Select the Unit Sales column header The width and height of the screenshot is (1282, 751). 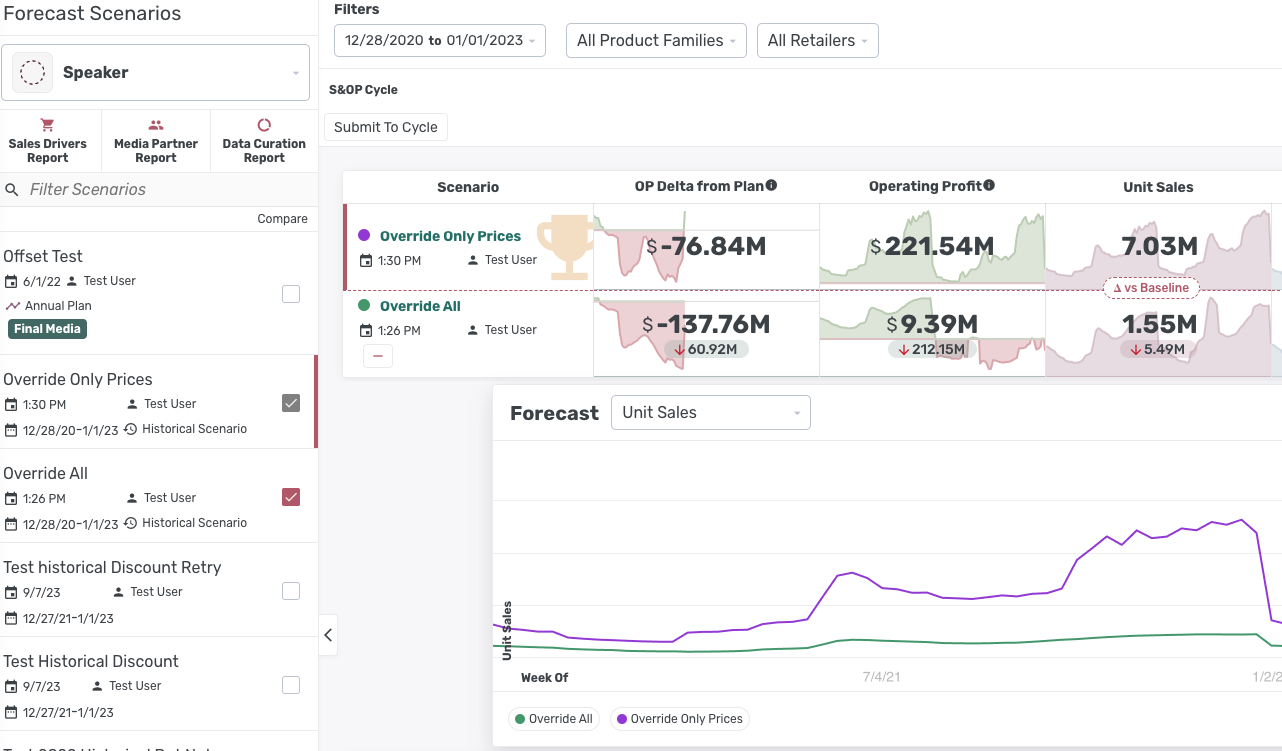tap(1158, 187)
